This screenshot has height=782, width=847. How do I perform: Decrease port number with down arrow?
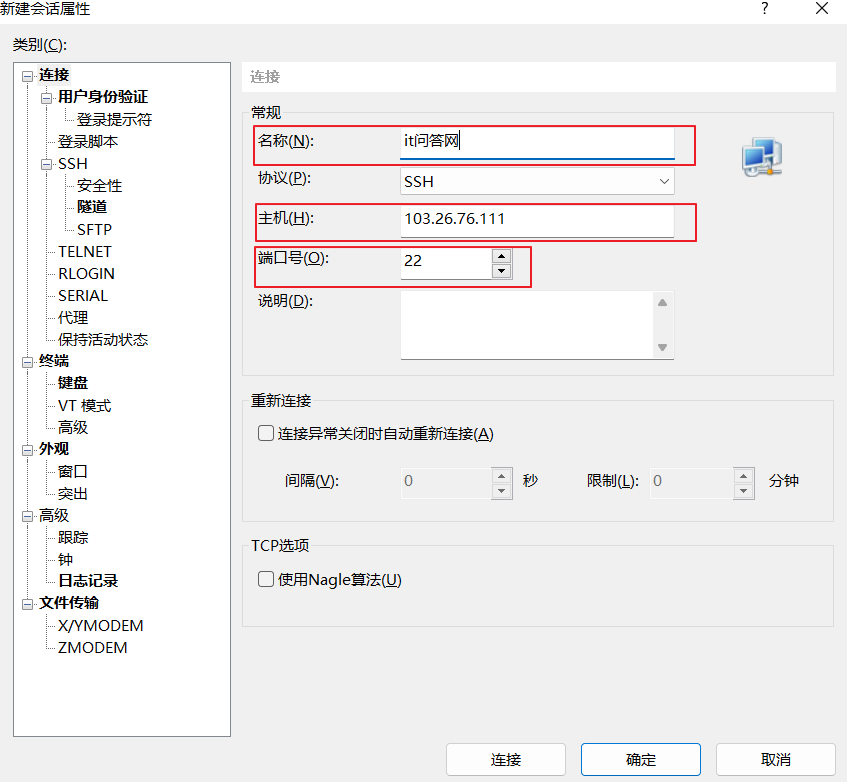point(501,271)
